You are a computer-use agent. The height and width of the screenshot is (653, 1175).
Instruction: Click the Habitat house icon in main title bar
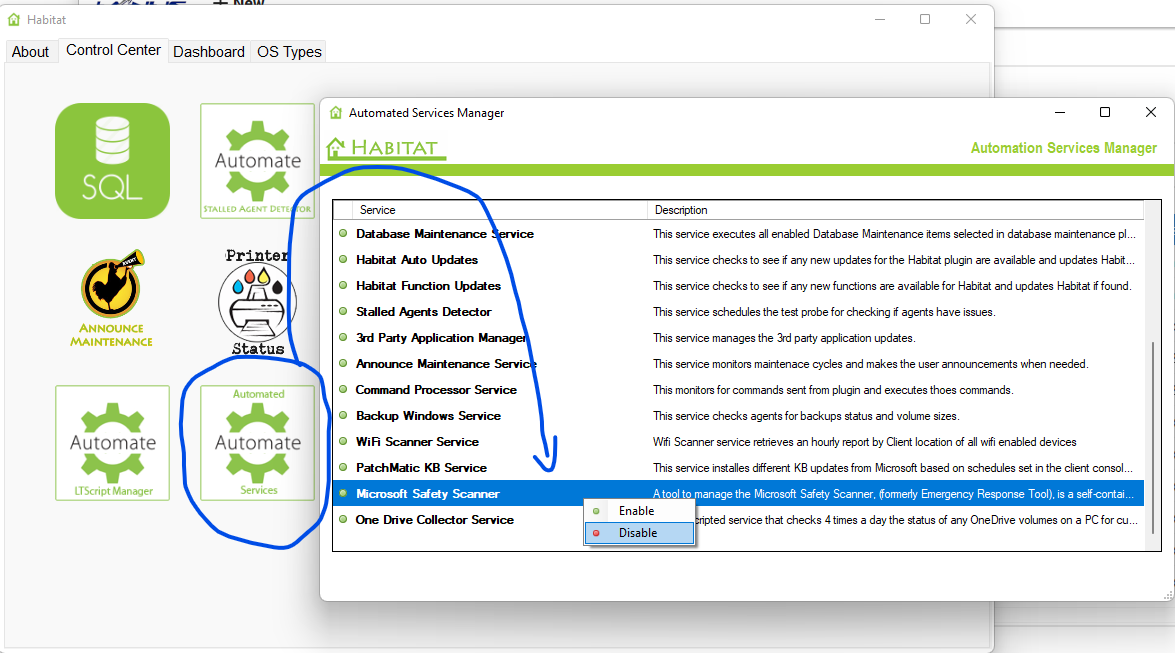coord(13,19)
